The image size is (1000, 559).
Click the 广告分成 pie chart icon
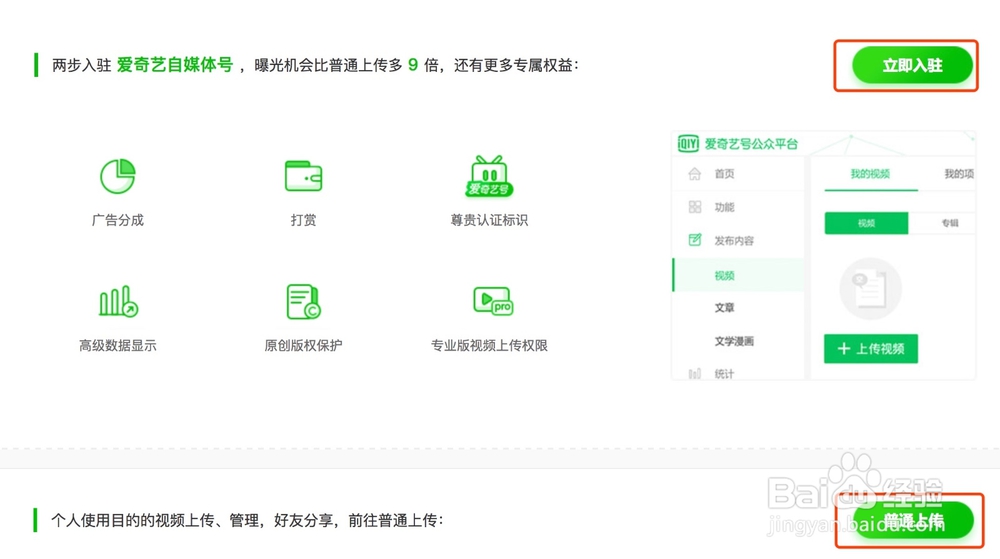click(x=117, y=176)
